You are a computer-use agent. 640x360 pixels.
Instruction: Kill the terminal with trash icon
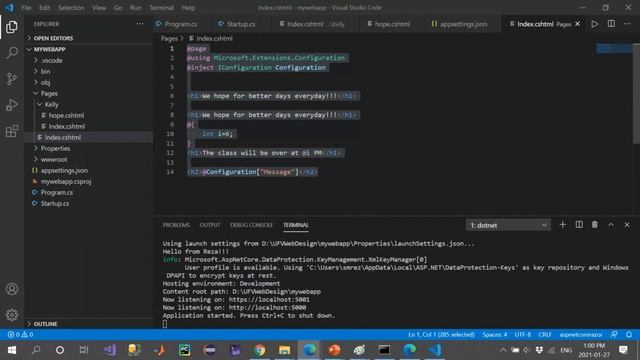tap(595, 224)
